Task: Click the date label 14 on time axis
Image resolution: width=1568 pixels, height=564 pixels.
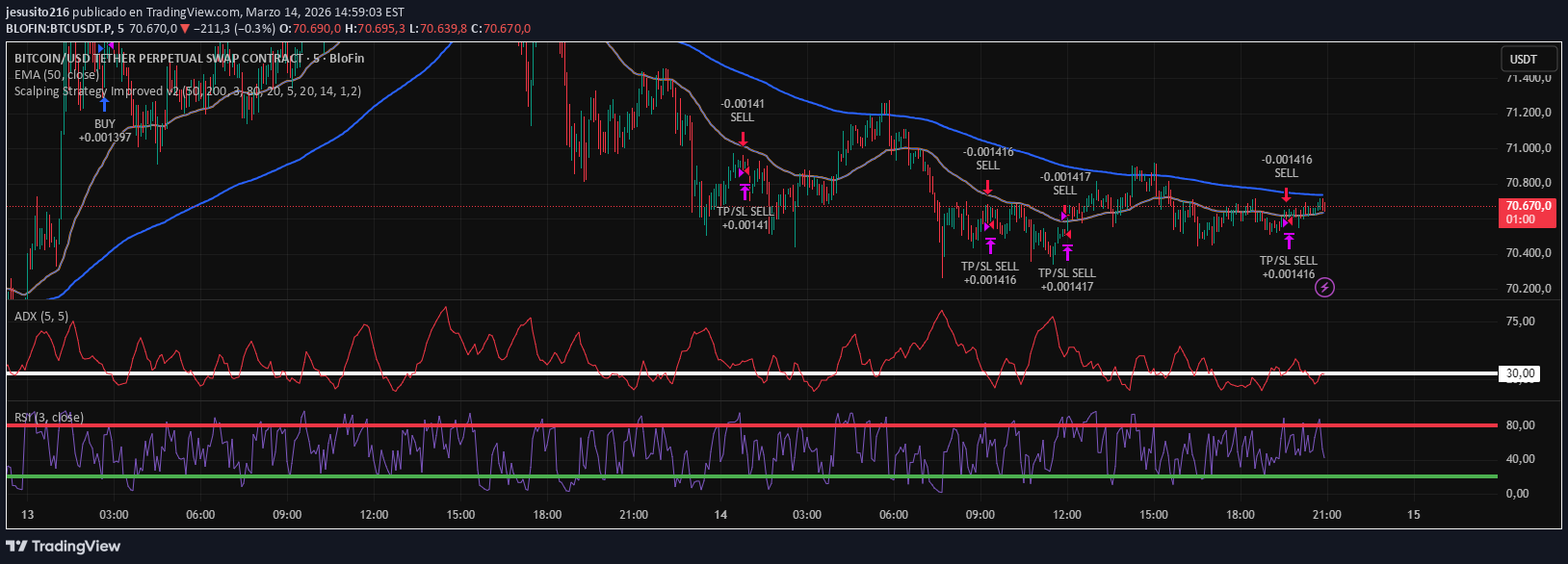Action: 720,515
